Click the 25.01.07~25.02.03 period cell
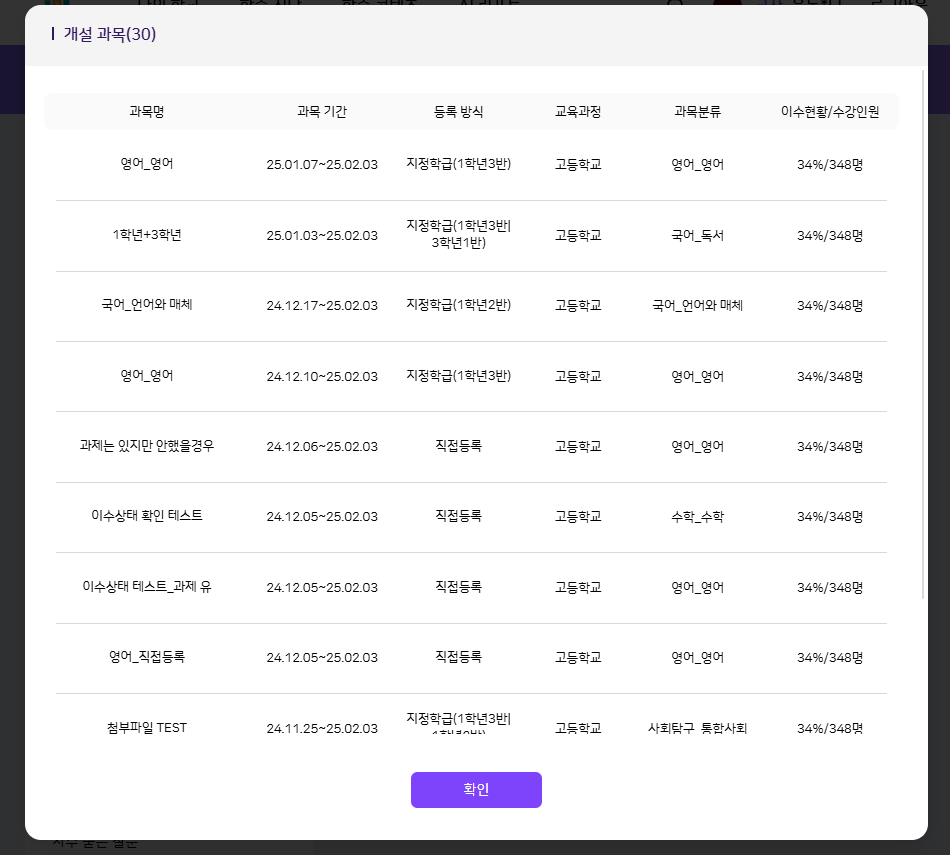Screen dimensions: 950x855 pyautogui.click(x=322, y=165)
